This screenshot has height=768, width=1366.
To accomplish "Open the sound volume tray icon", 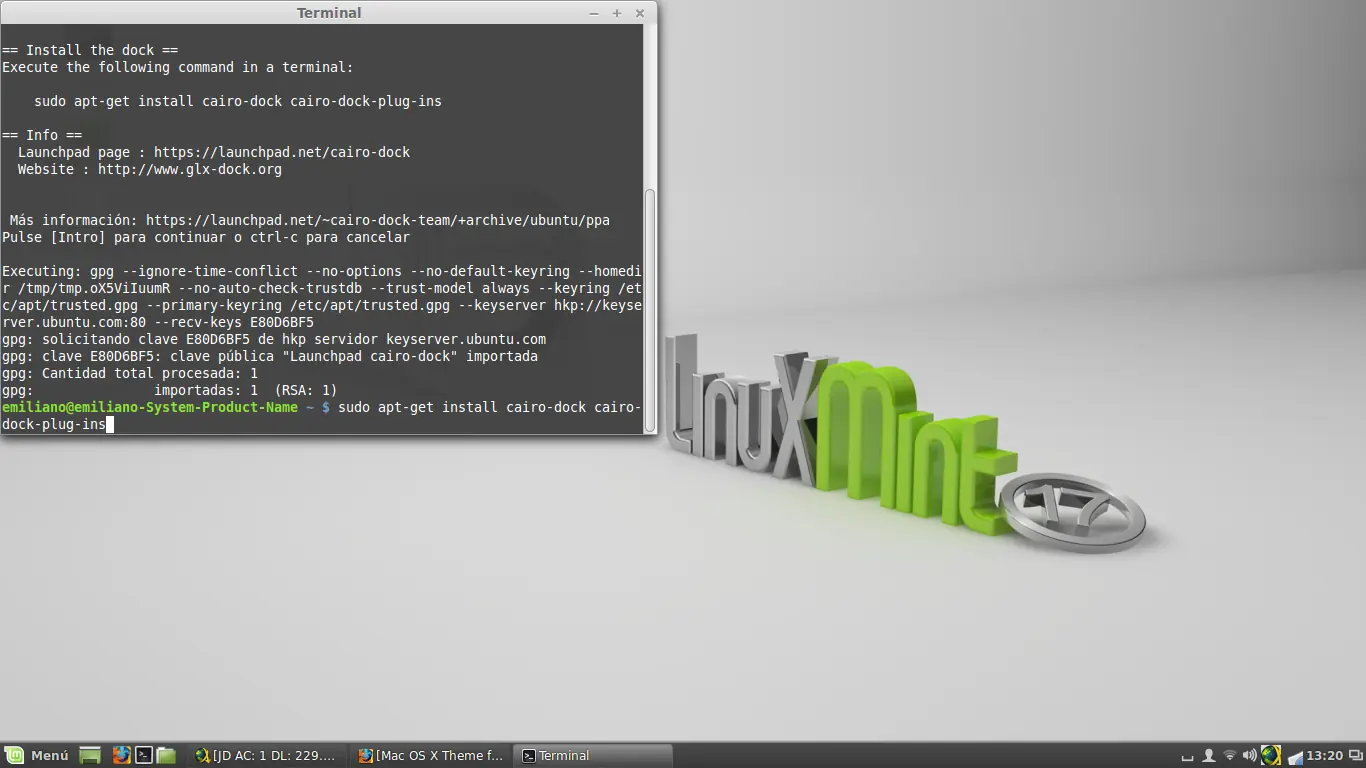I will point(1250,755).
